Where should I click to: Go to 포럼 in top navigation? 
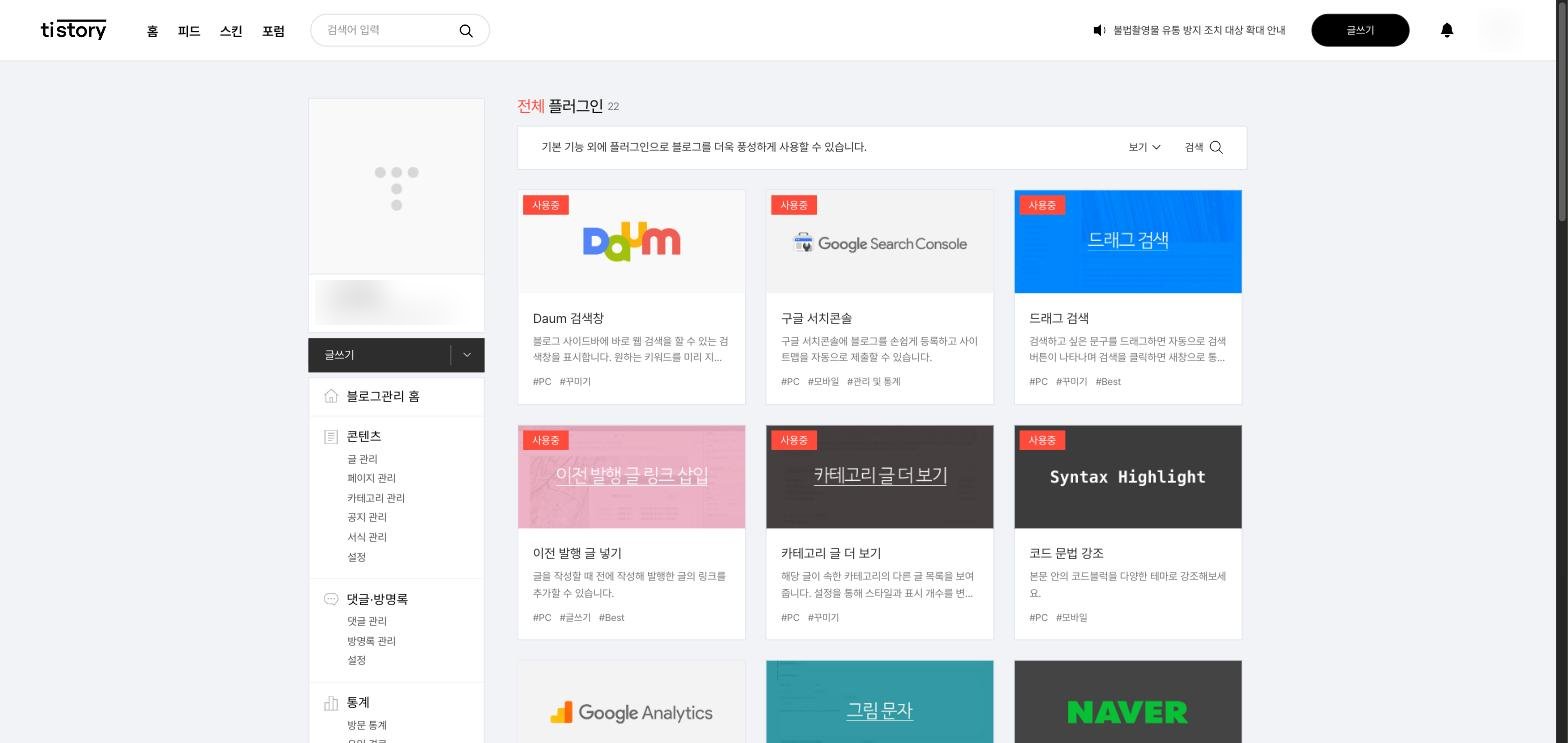pos(273,31)
